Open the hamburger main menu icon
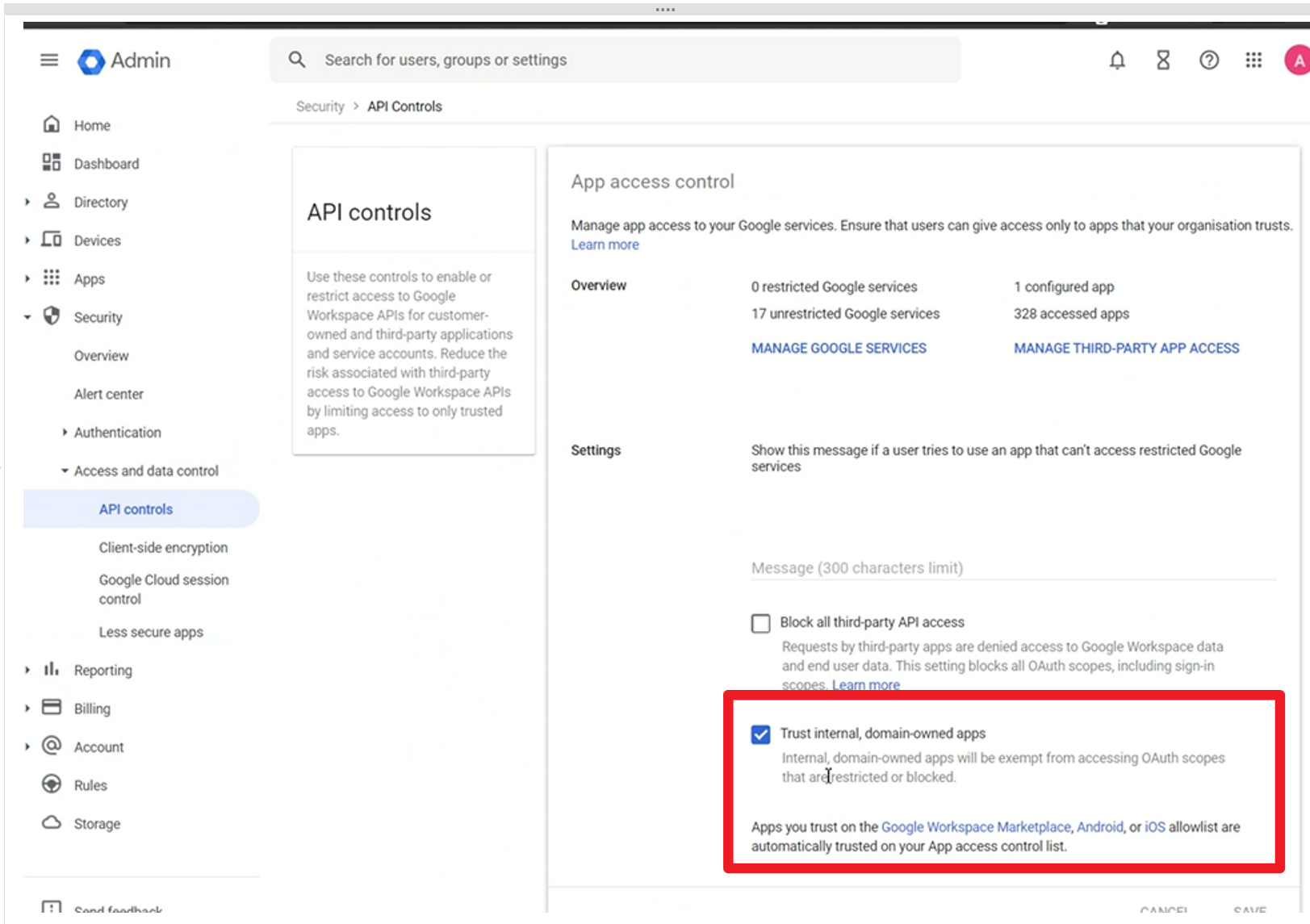This screenshot has height=924, width=1310. point(49,61)
